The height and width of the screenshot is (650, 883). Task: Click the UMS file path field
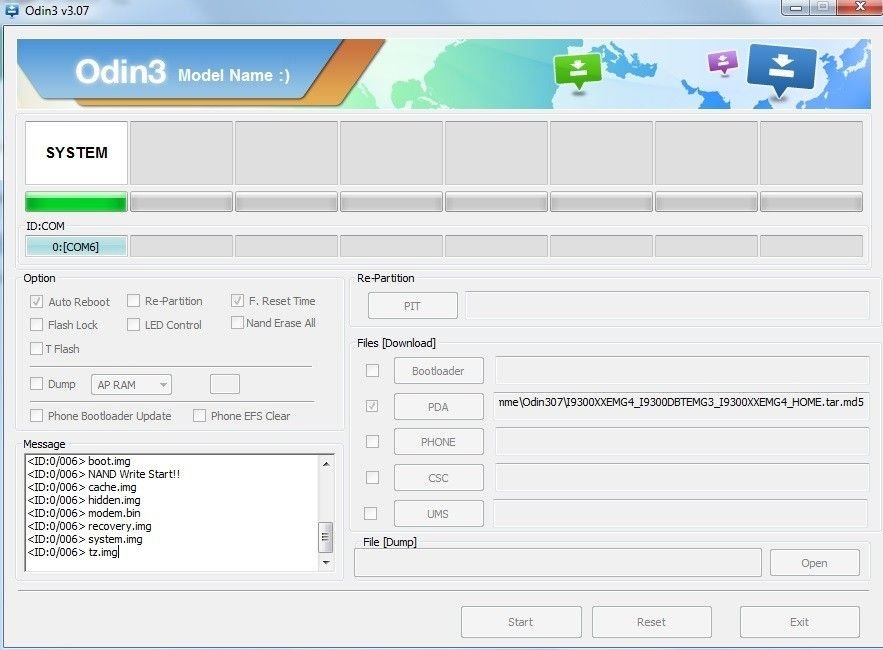[x=681, y=514]
